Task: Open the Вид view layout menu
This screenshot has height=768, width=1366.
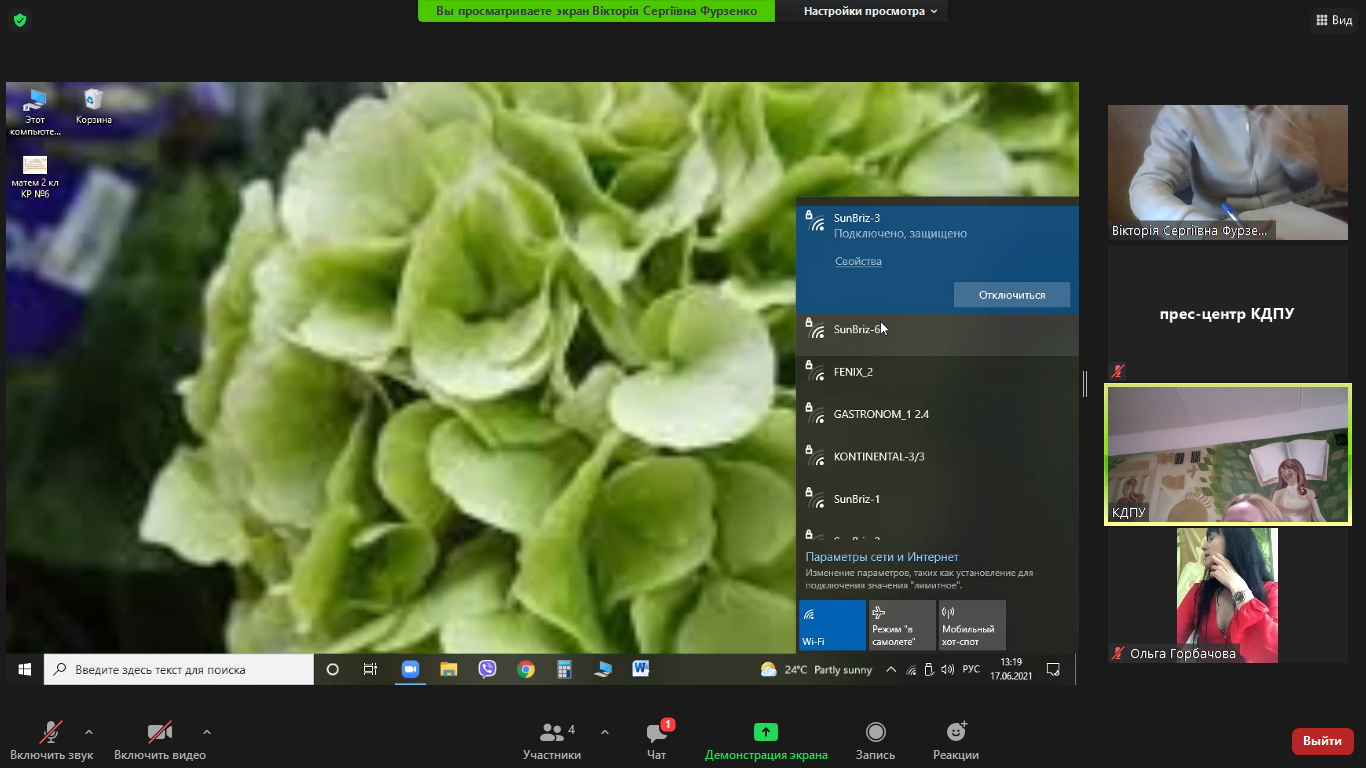Action: point(1334,20)
